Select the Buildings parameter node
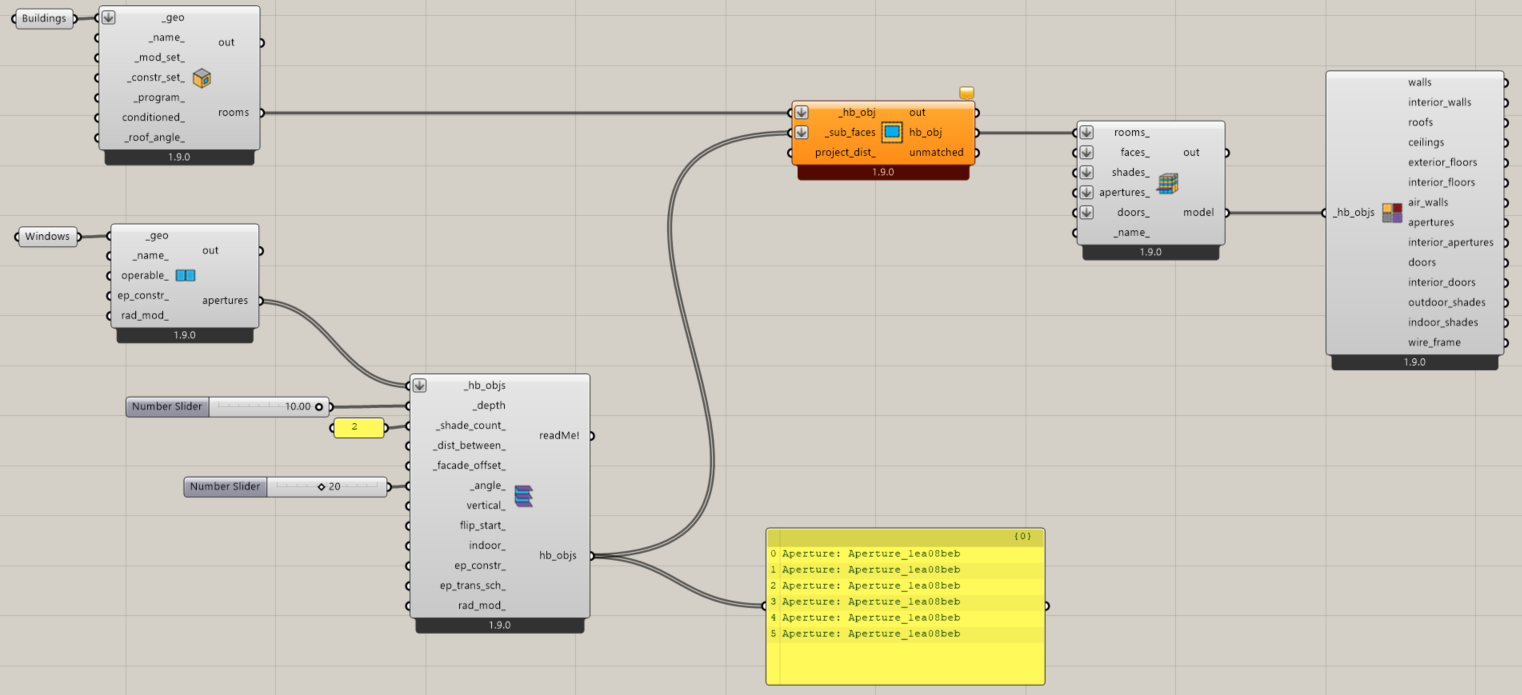This screenshot has height=695, width=1522. (44, 18)
